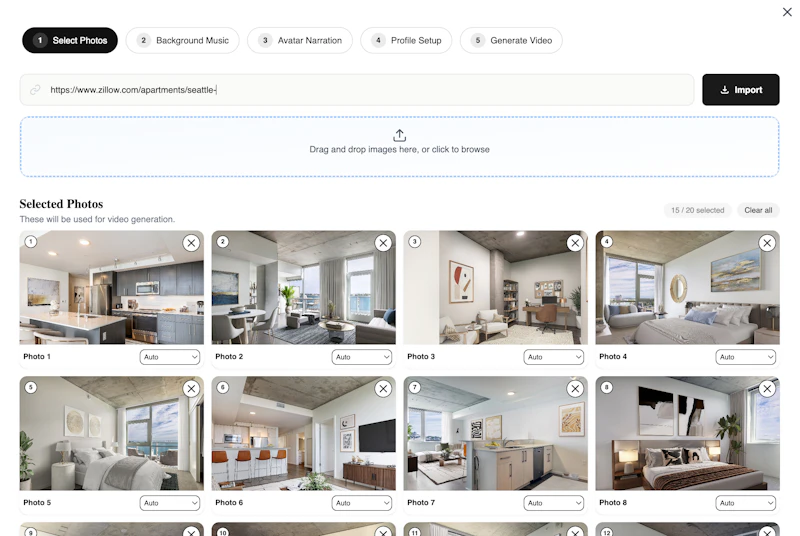Remove Photo 6 with its X icon
Image resolution: width=800 pixels, height=536 pixels.
(x=383, y=389)
